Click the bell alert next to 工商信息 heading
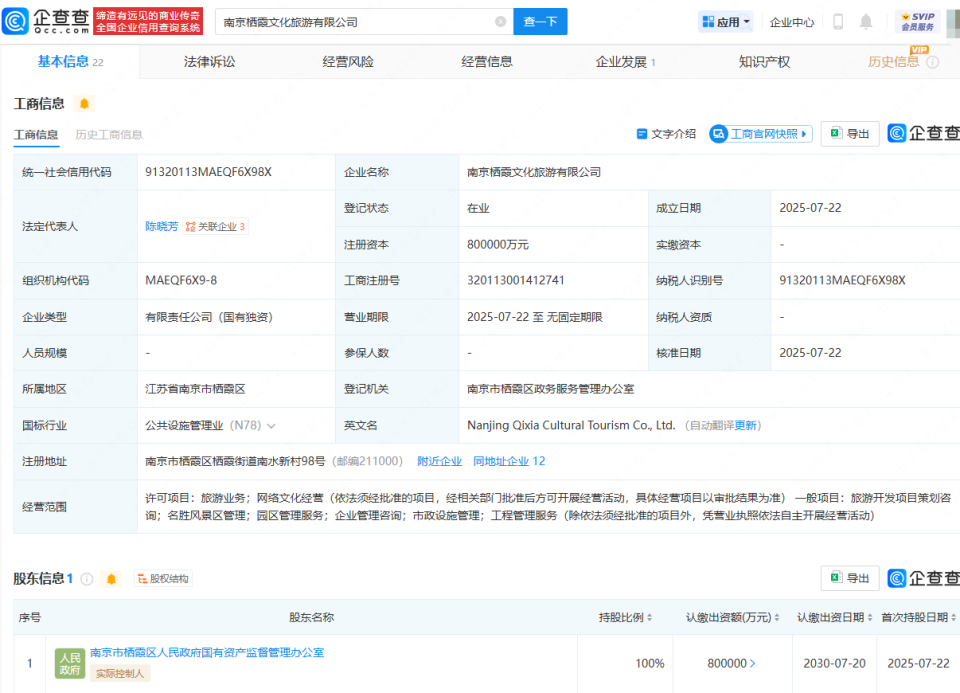The width and height of the screenshot is (960, 693). [84, 104]
